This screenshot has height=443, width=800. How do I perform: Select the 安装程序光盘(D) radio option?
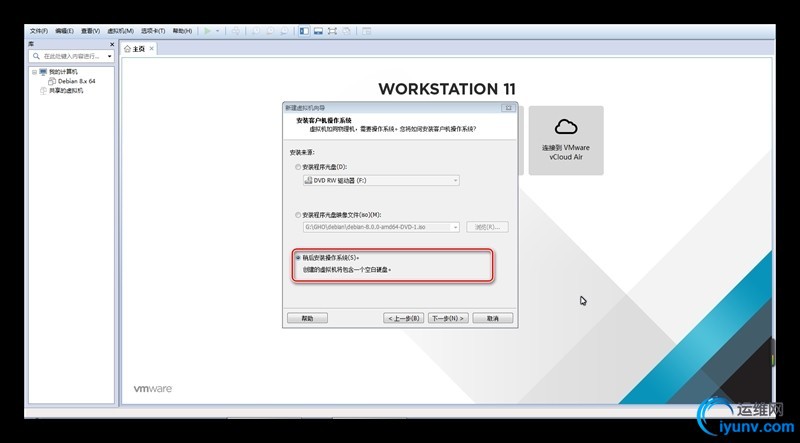(x=298, y=167)
